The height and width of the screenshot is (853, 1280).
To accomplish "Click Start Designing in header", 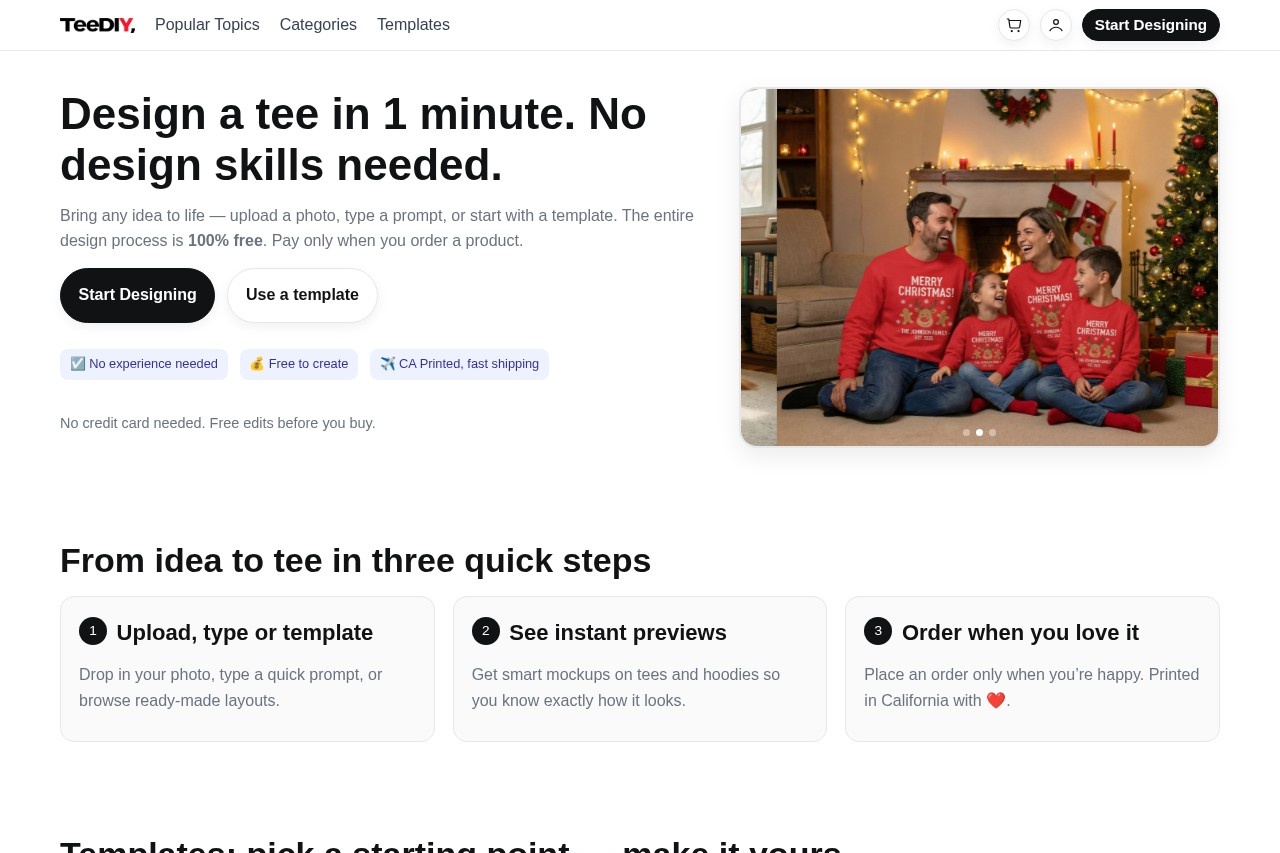I will (1150, 25).
